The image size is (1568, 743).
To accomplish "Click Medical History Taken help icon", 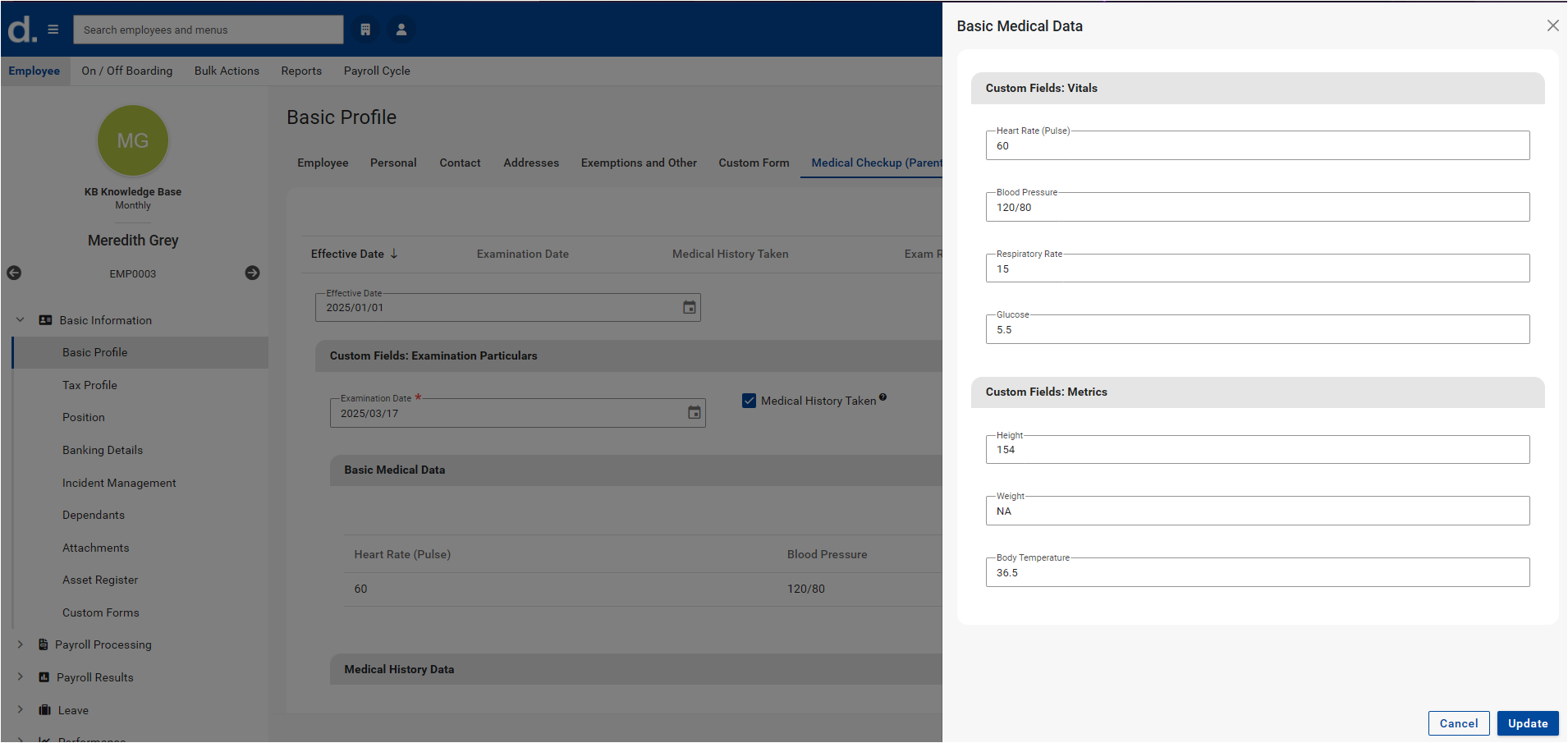I will pos(883,397).
